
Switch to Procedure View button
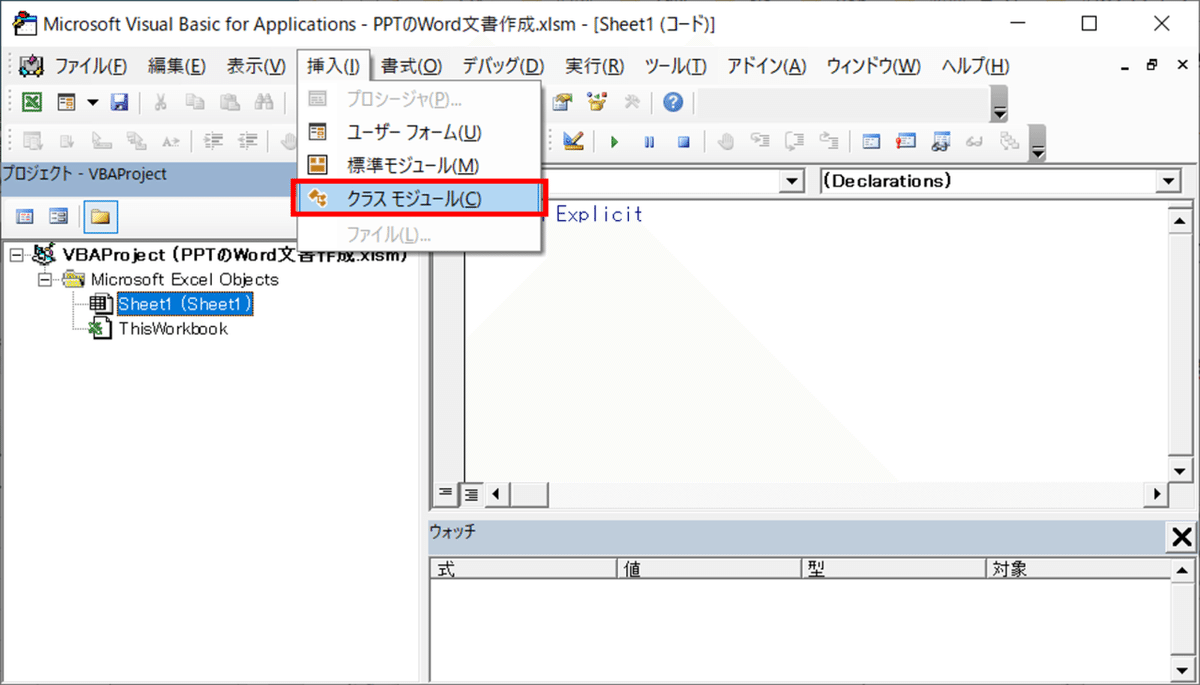(446, 493)
